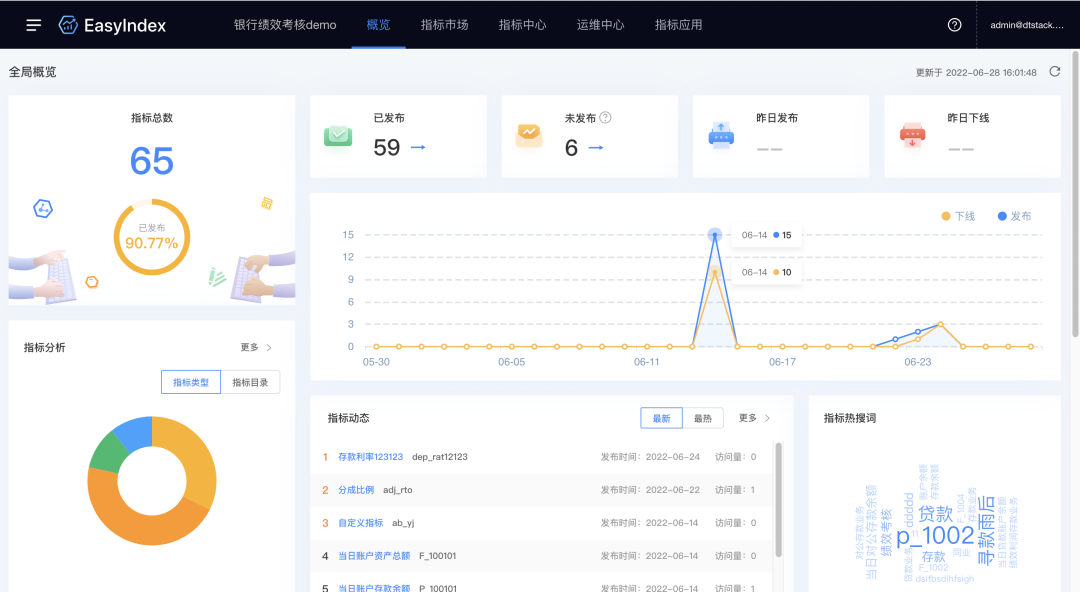This screenshot has height=592, width=1080.
Task: Open the 当日账户资产总额 indicator link
Action: click(x=374, y=556)
